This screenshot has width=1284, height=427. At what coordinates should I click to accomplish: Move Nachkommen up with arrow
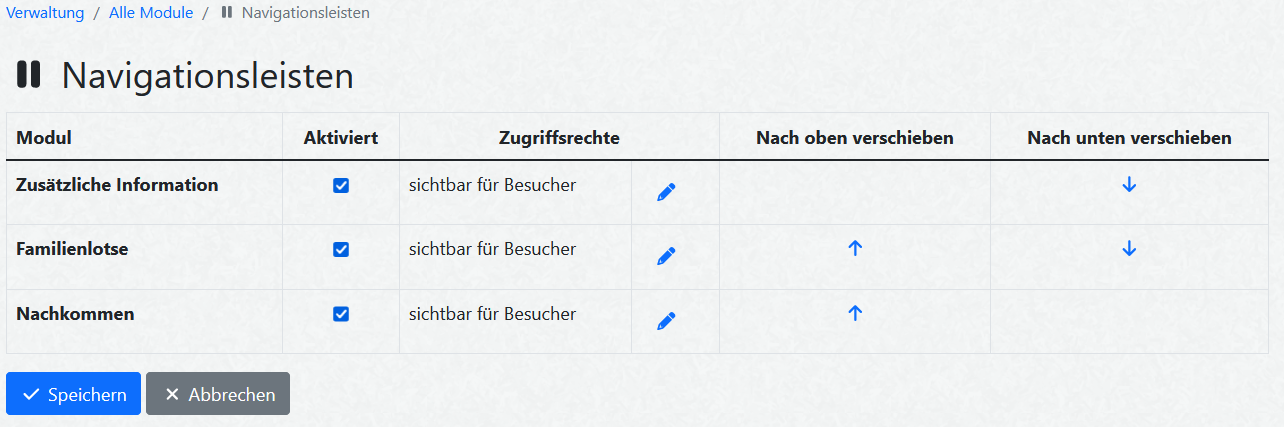[x=855, y=313]
